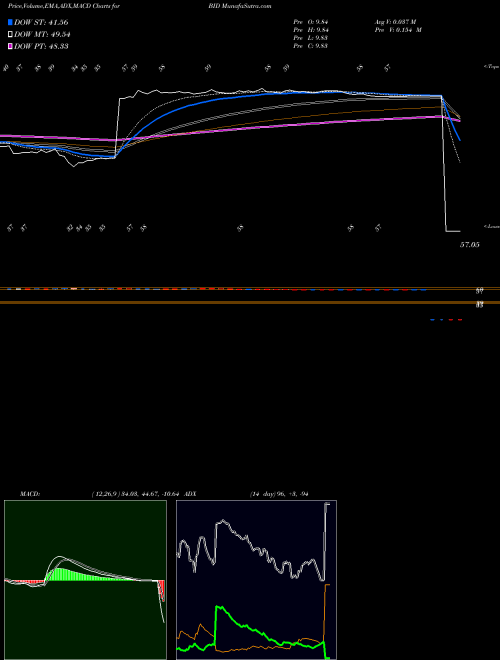Click the 'Pre H: 9.84' value
The image size is (500, 660).
311,30
